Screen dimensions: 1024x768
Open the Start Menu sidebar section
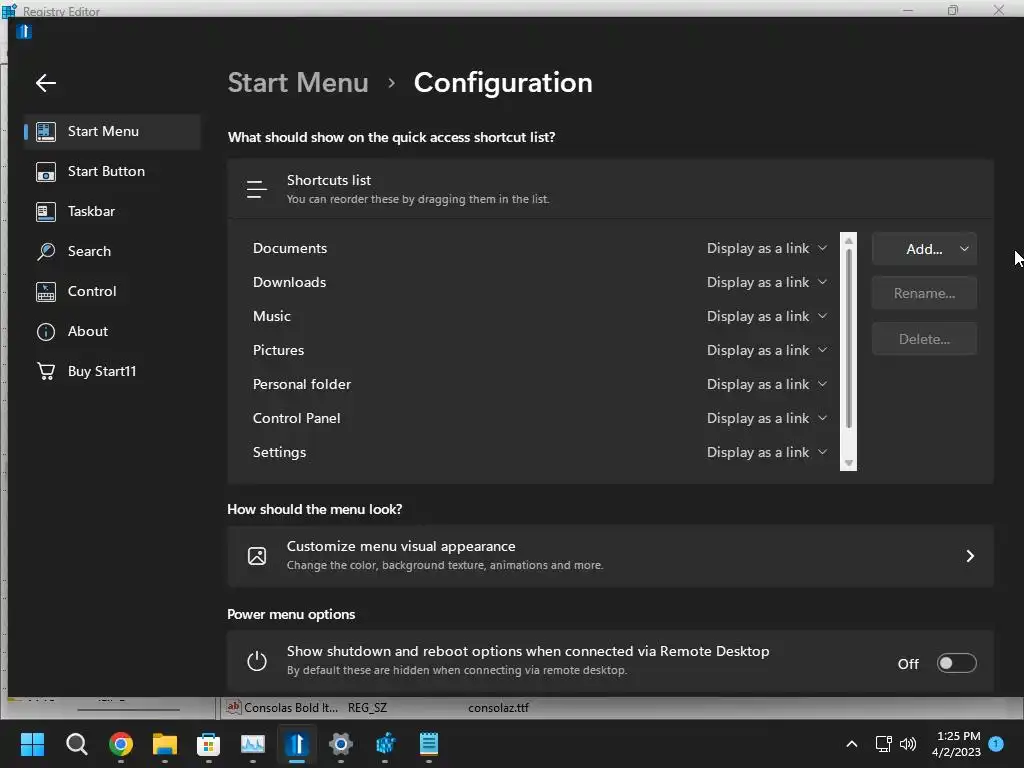point(112,131)
